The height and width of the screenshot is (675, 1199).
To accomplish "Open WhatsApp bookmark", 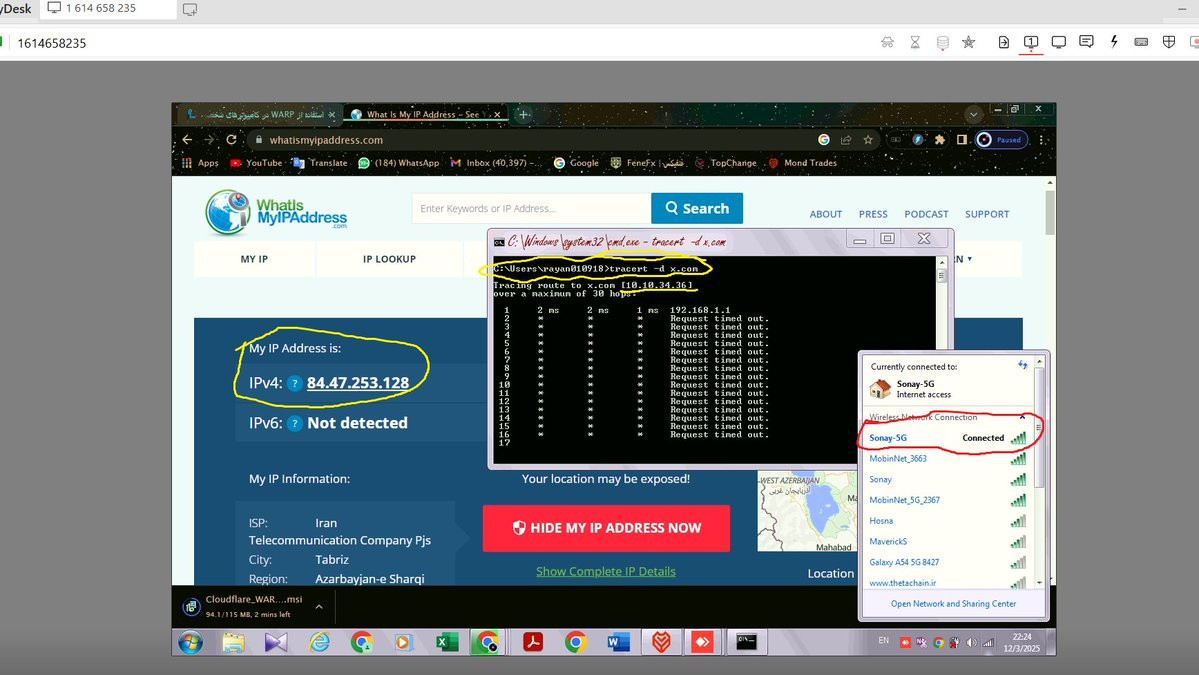I will (398, 163).
